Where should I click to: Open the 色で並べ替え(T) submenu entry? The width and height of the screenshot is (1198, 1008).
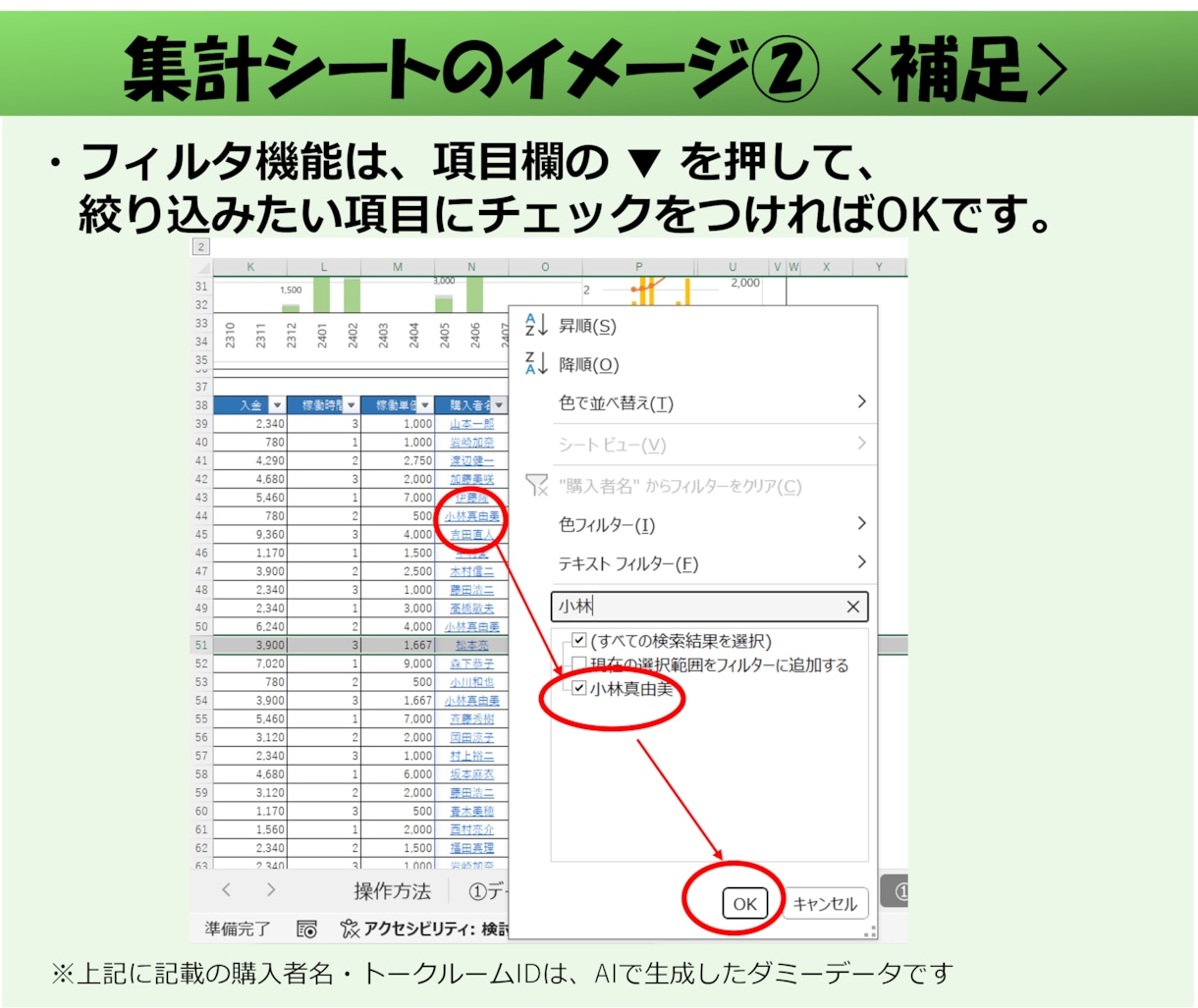616,402
